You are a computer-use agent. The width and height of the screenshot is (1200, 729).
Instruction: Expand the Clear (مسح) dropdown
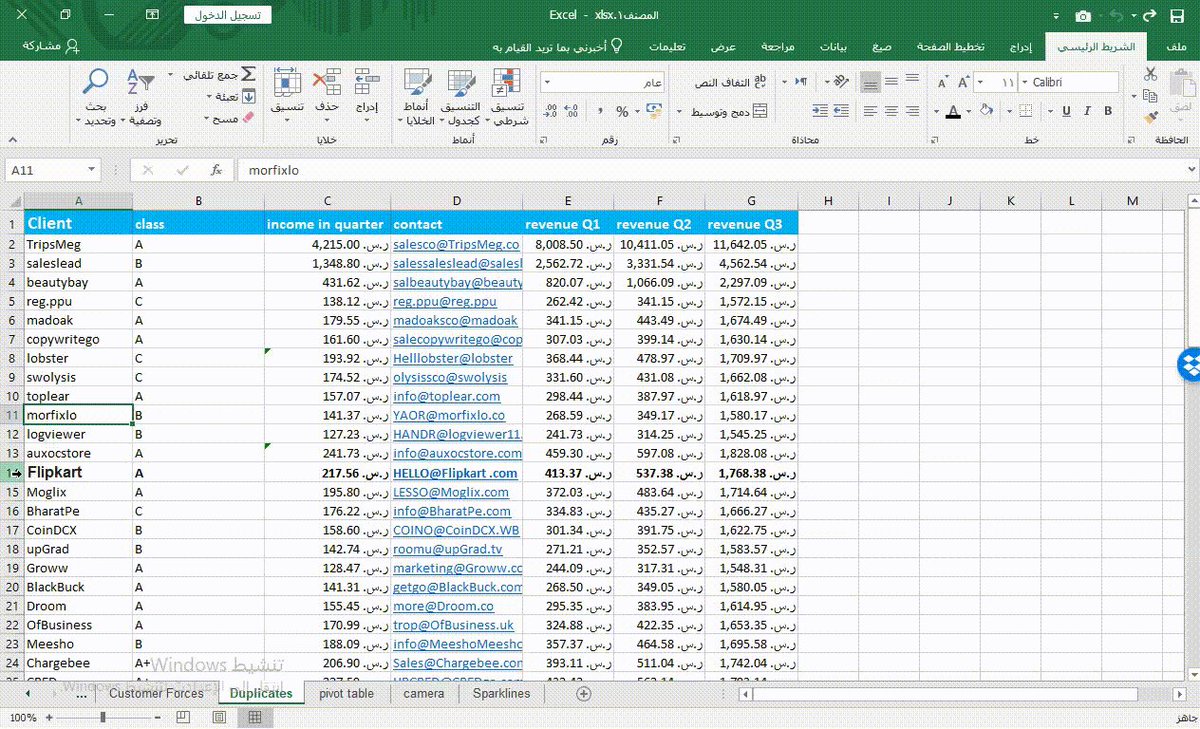tap(207, 118)
